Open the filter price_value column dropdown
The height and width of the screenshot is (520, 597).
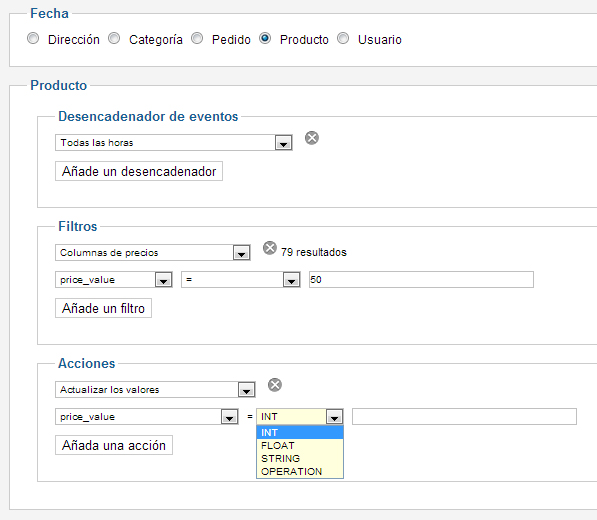click(x=114, y=279)
